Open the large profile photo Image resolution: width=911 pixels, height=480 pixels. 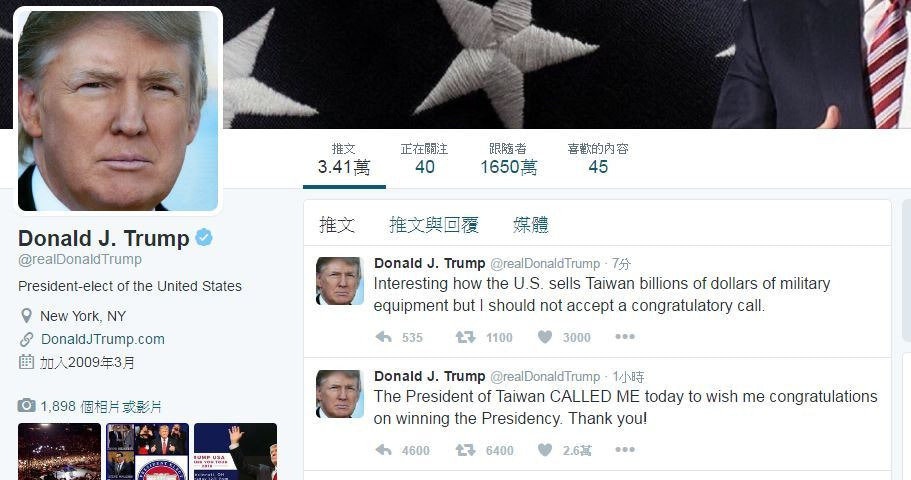[118, 110]
